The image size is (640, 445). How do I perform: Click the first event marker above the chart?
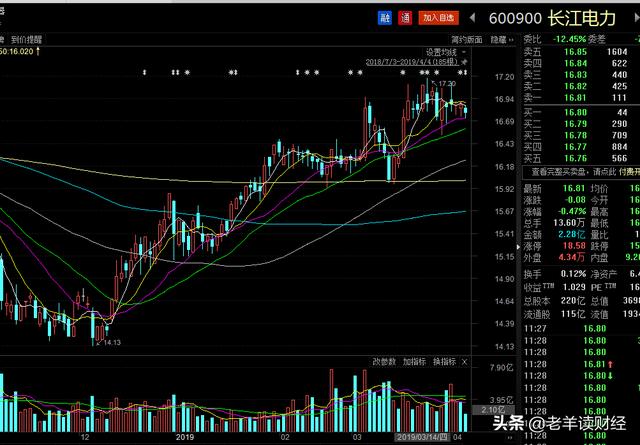pos(144,73)
